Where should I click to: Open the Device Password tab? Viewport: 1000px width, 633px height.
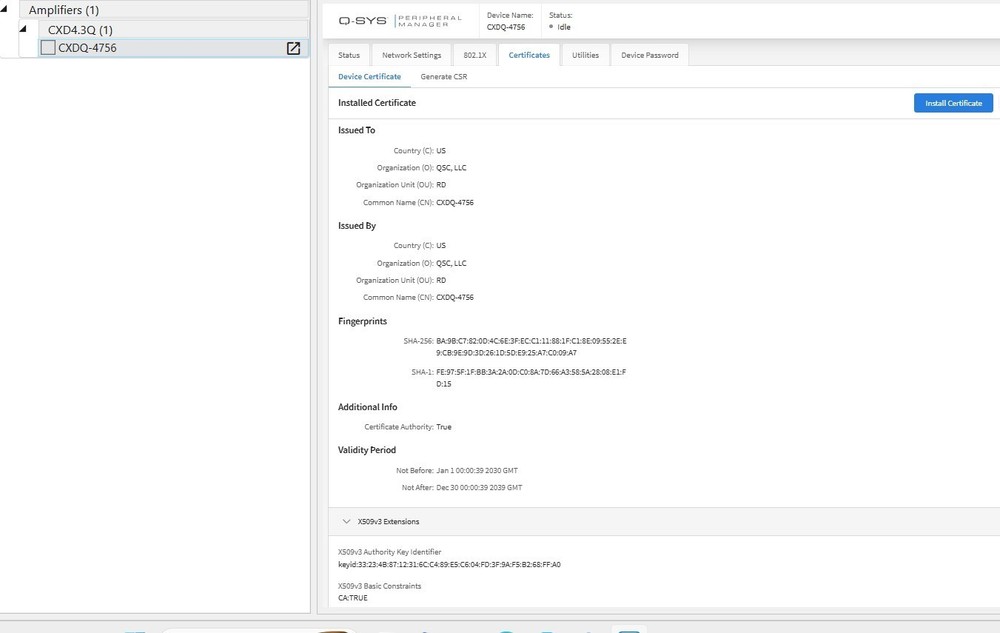pyautogui.click(x=649, y=55)
